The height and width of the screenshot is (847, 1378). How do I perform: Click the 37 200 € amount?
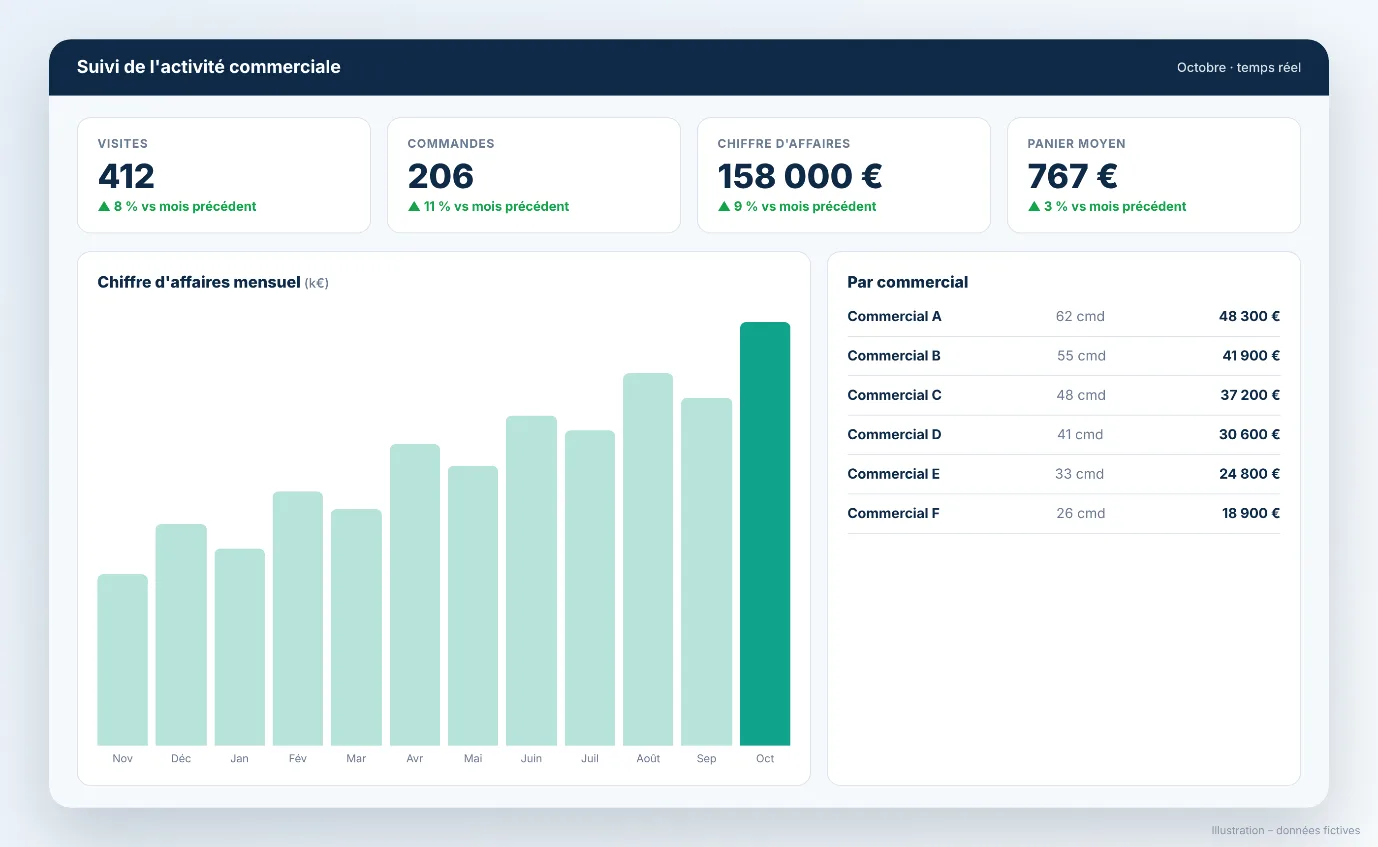click(x=1250, y=395)
